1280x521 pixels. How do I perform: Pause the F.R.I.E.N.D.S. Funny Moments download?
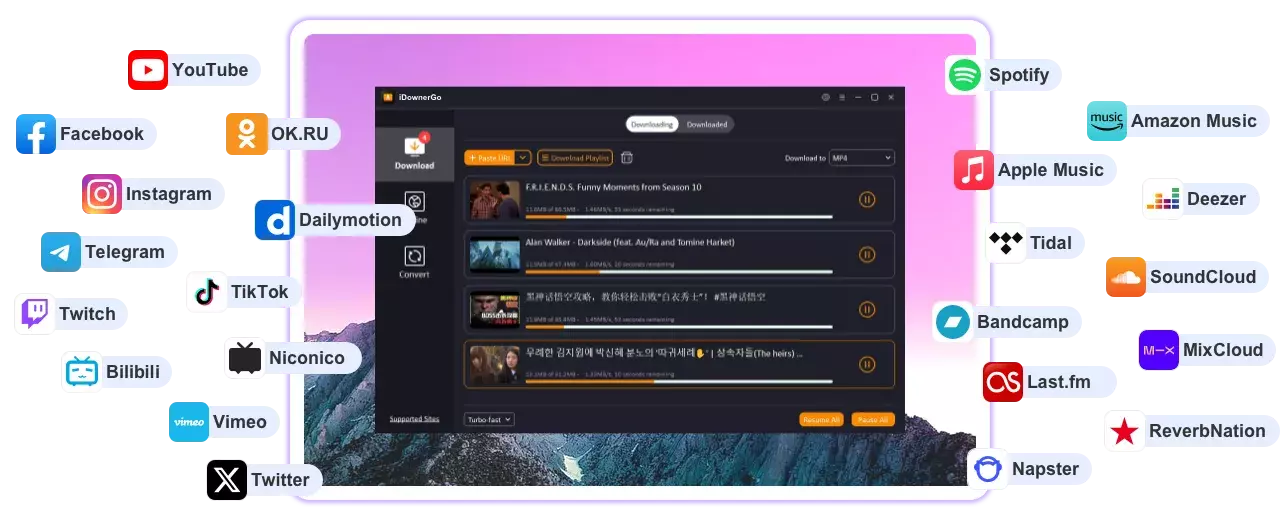(867, 199)
